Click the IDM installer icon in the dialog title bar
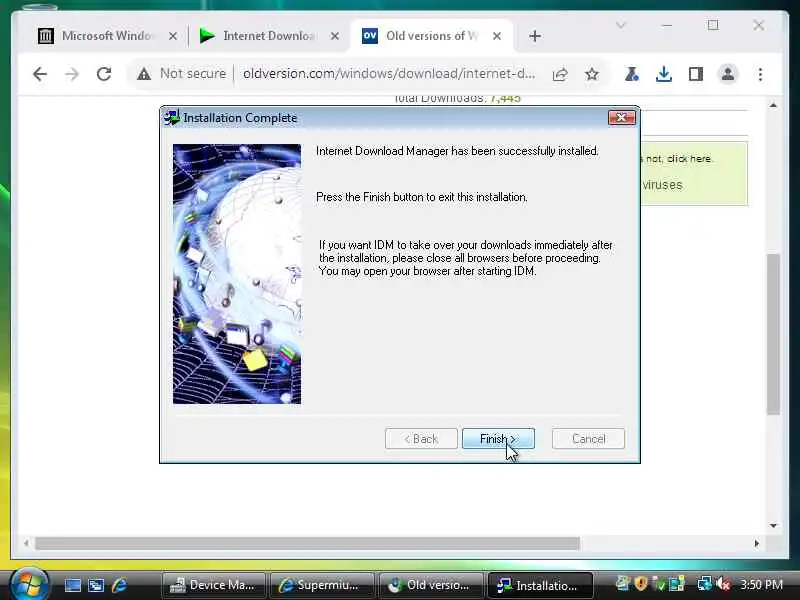The height and width of the screenshot is (600, 800). click(172, 118)
